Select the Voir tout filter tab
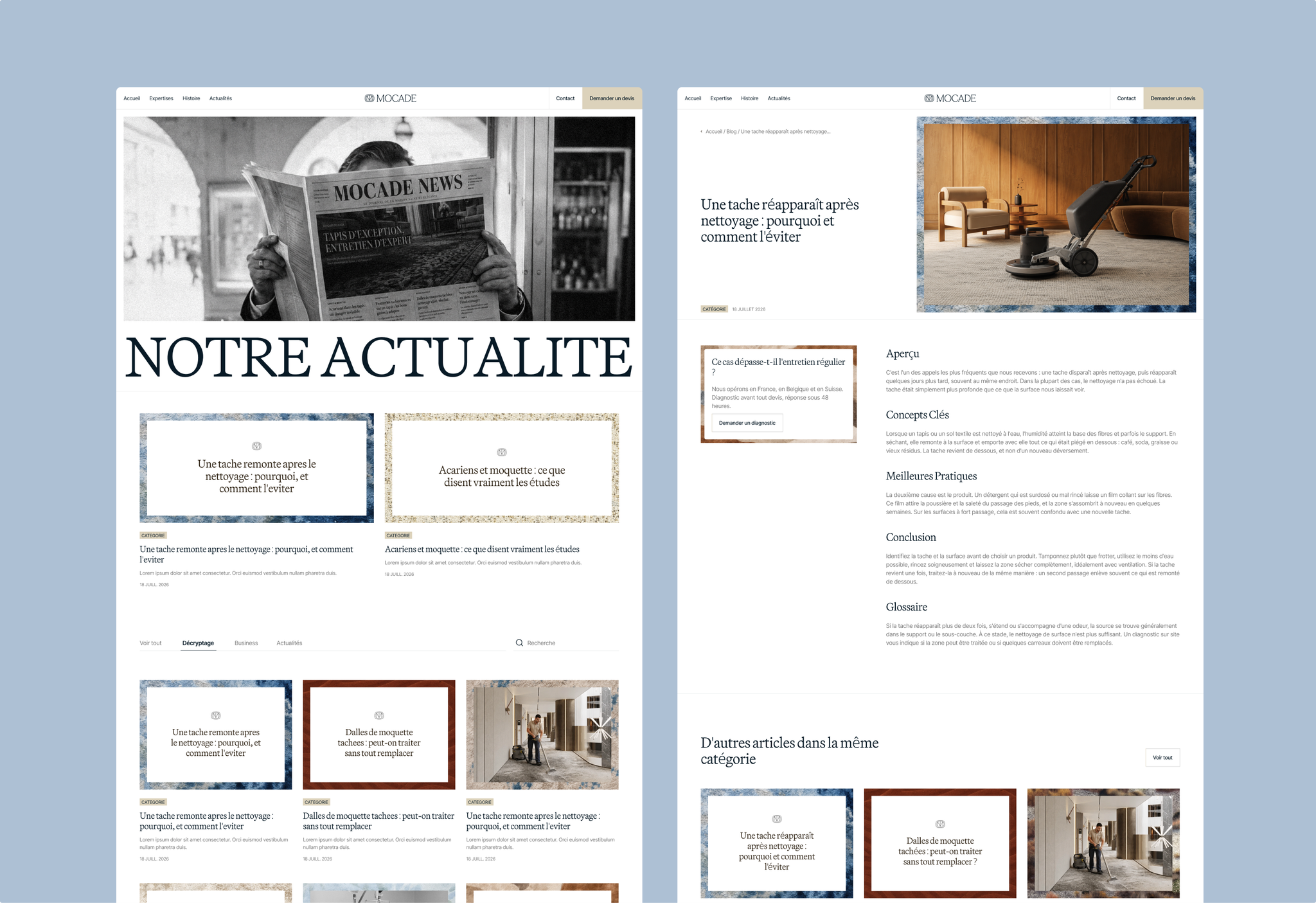Viewport: 1316px width, 903px height. pyautogui.click(x=150, y=643)
